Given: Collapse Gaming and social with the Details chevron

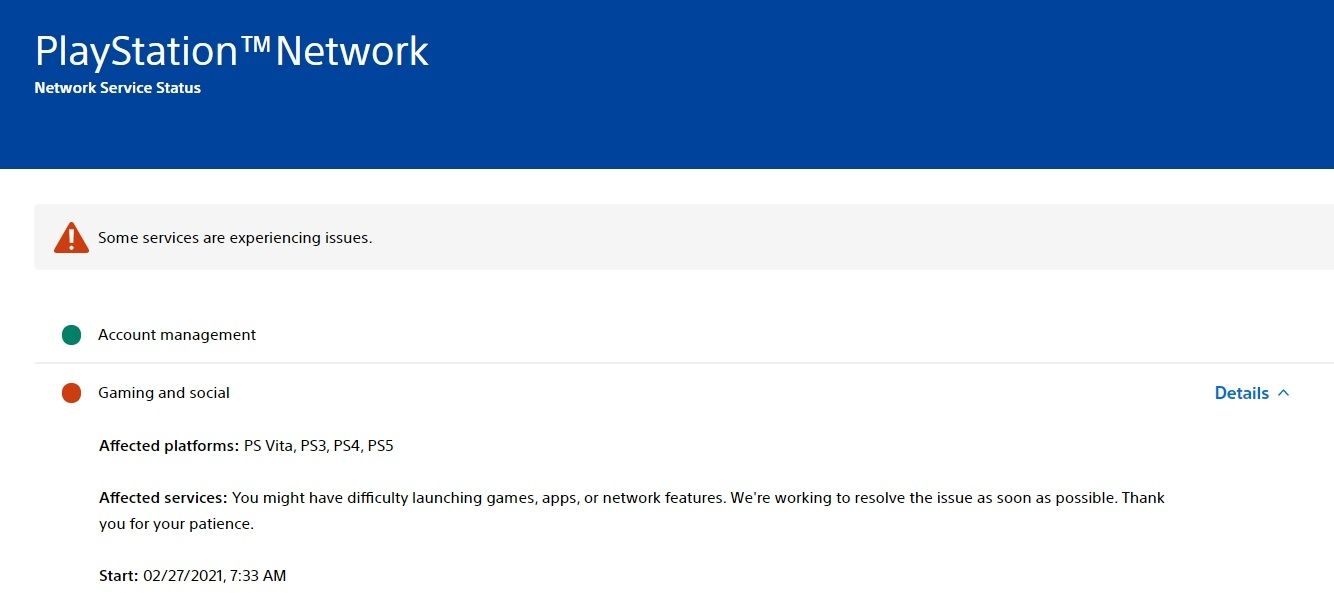Looking at the screenshot, I should click(x=1284, y=393).
